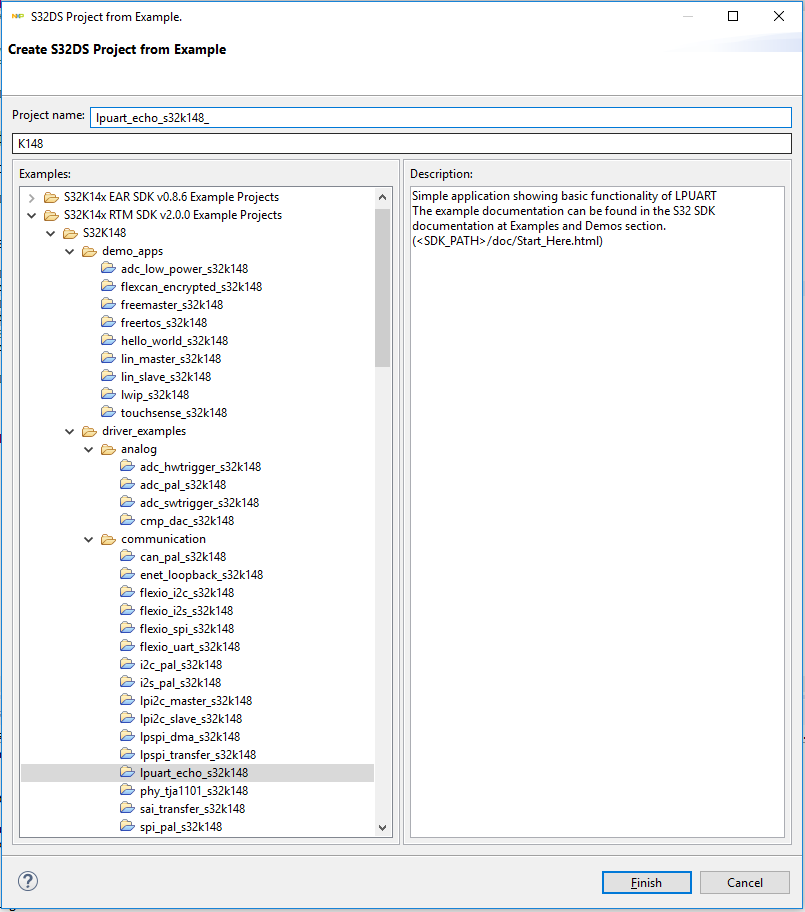Image resolution: width=805 pixels, height=912 pixels.
Task: Click the Finish button
Action: pyautogui.click(x=647, y=882)
